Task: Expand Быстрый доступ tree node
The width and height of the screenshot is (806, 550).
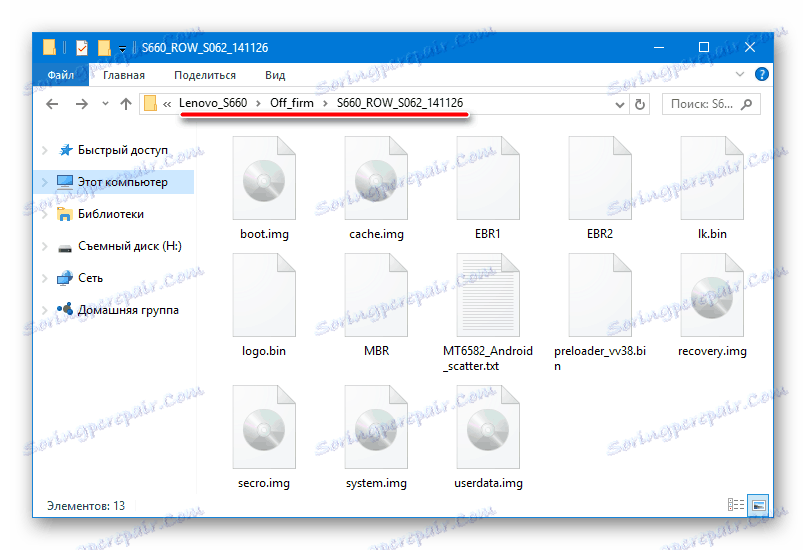Action: 45,150
